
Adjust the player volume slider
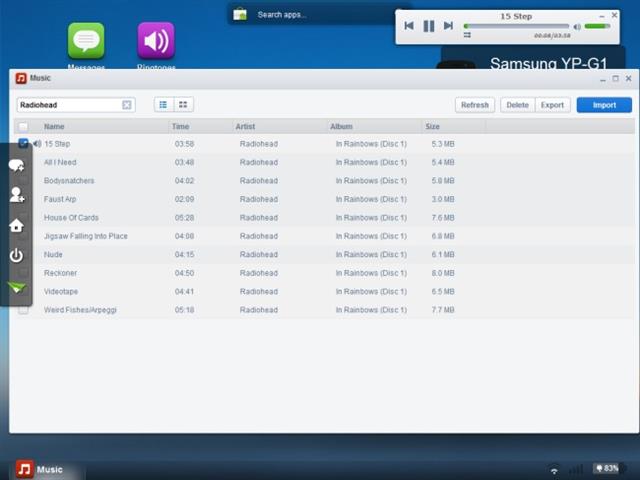click(x=597, y=27)
